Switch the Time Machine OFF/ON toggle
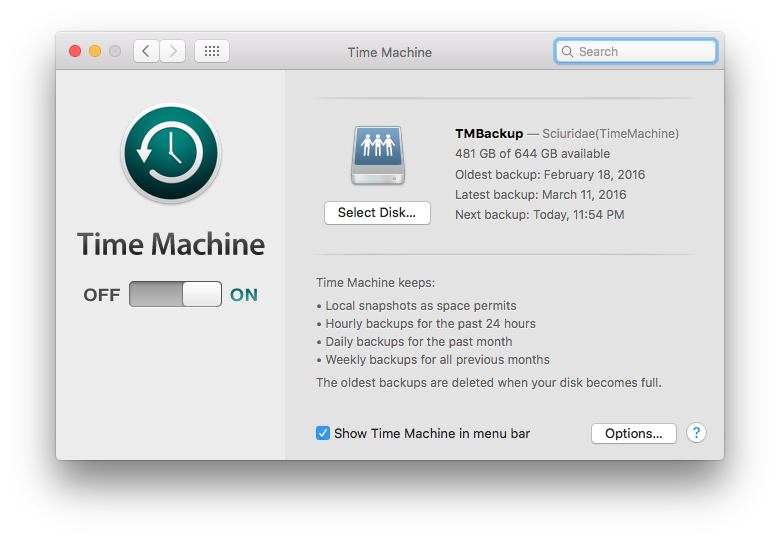780x540 pixels. tap(176, 294)
